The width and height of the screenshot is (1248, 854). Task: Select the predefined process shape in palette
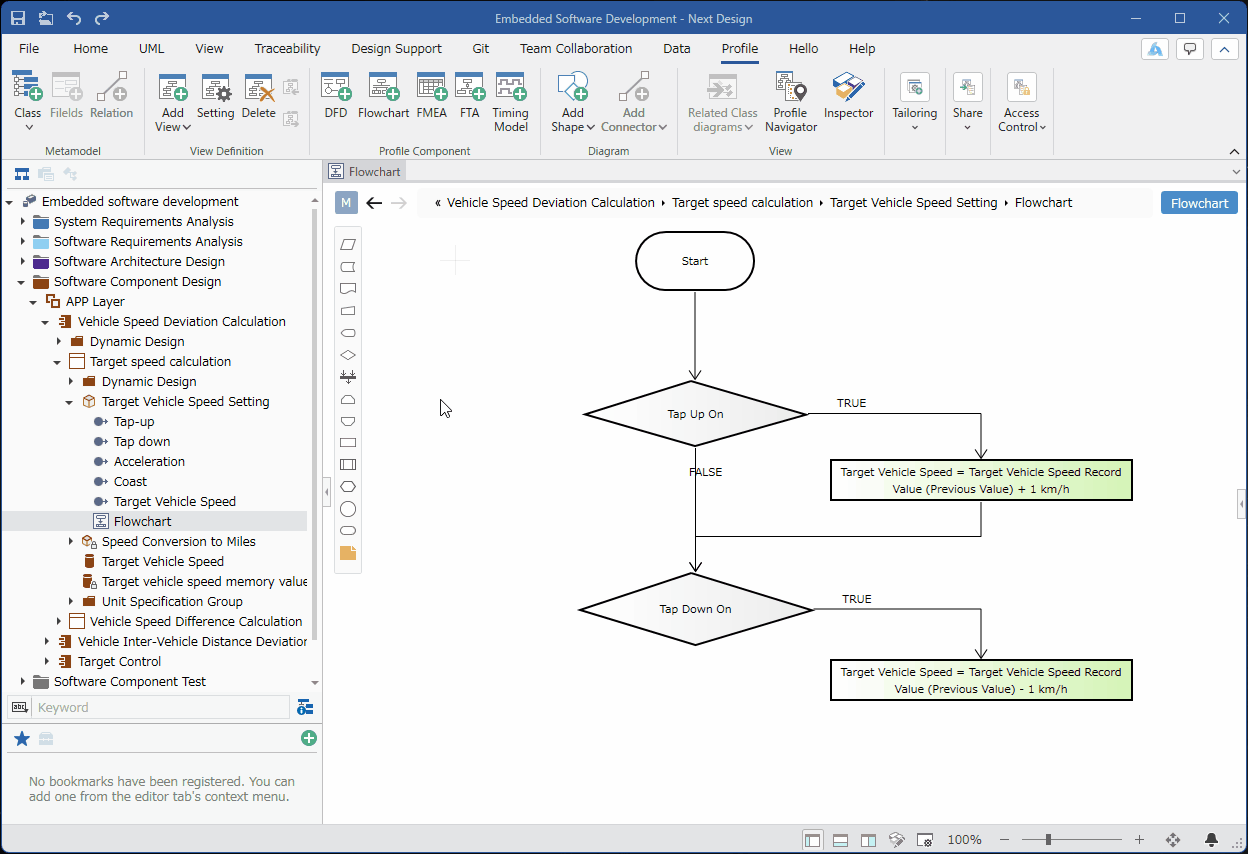pyautogui.click(x=348, y=464)
